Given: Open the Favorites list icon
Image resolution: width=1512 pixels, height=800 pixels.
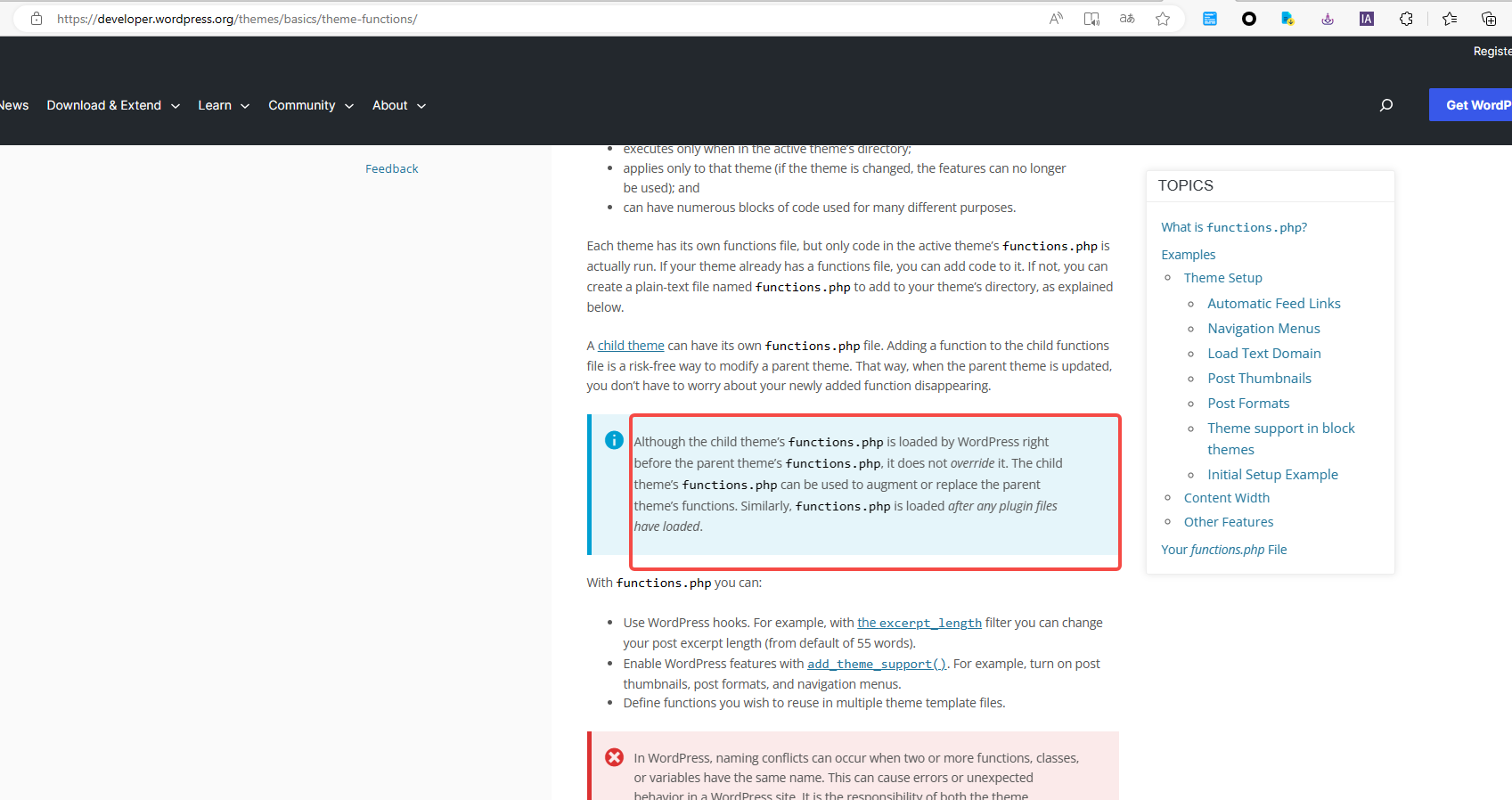Looking at the screenshot, I should click(x=1450, y=19).
